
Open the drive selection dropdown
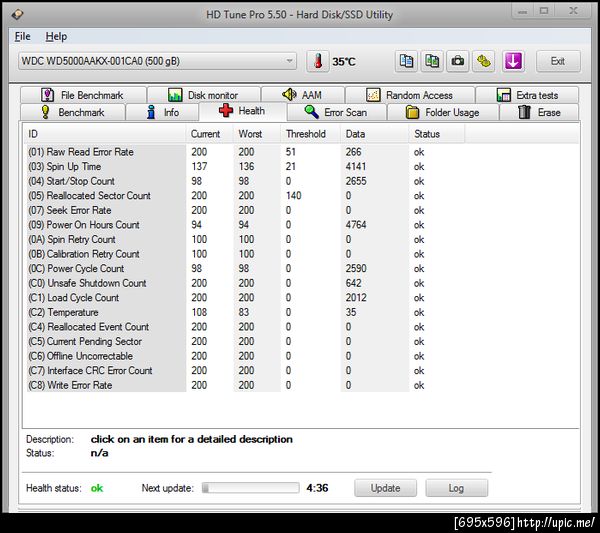pos(157,61)
